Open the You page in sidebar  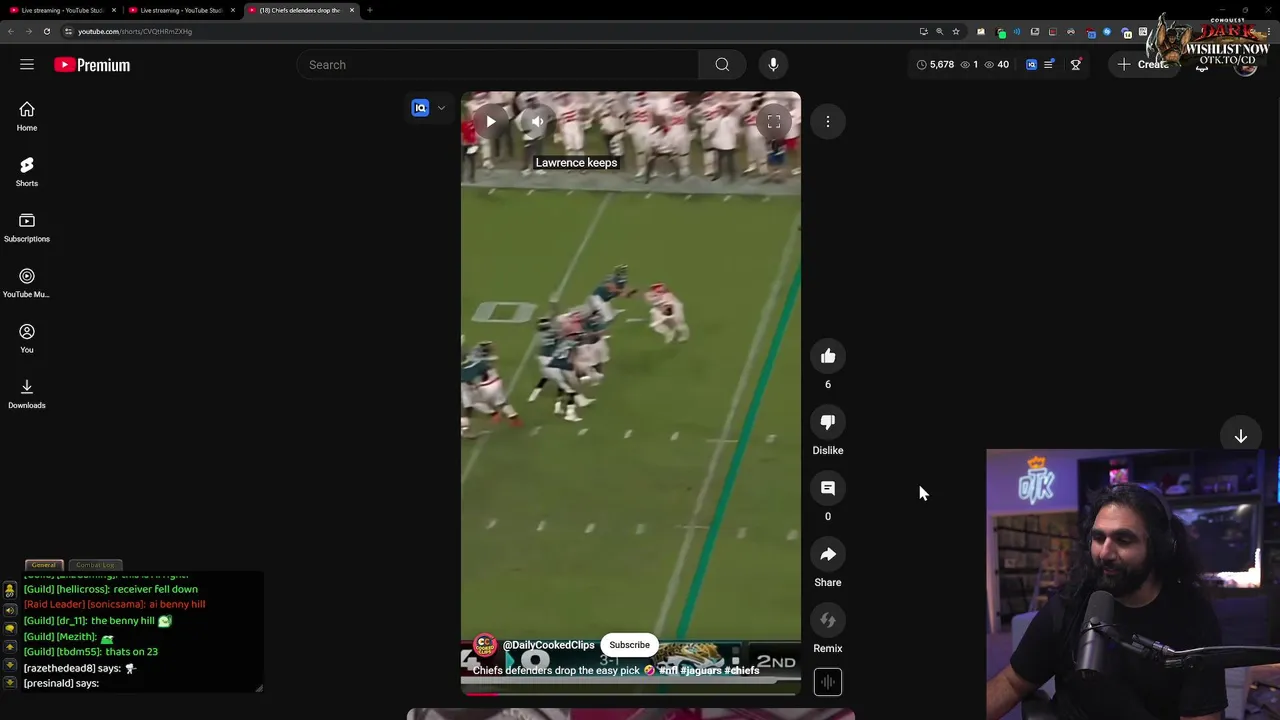click(x=27, y=338)
